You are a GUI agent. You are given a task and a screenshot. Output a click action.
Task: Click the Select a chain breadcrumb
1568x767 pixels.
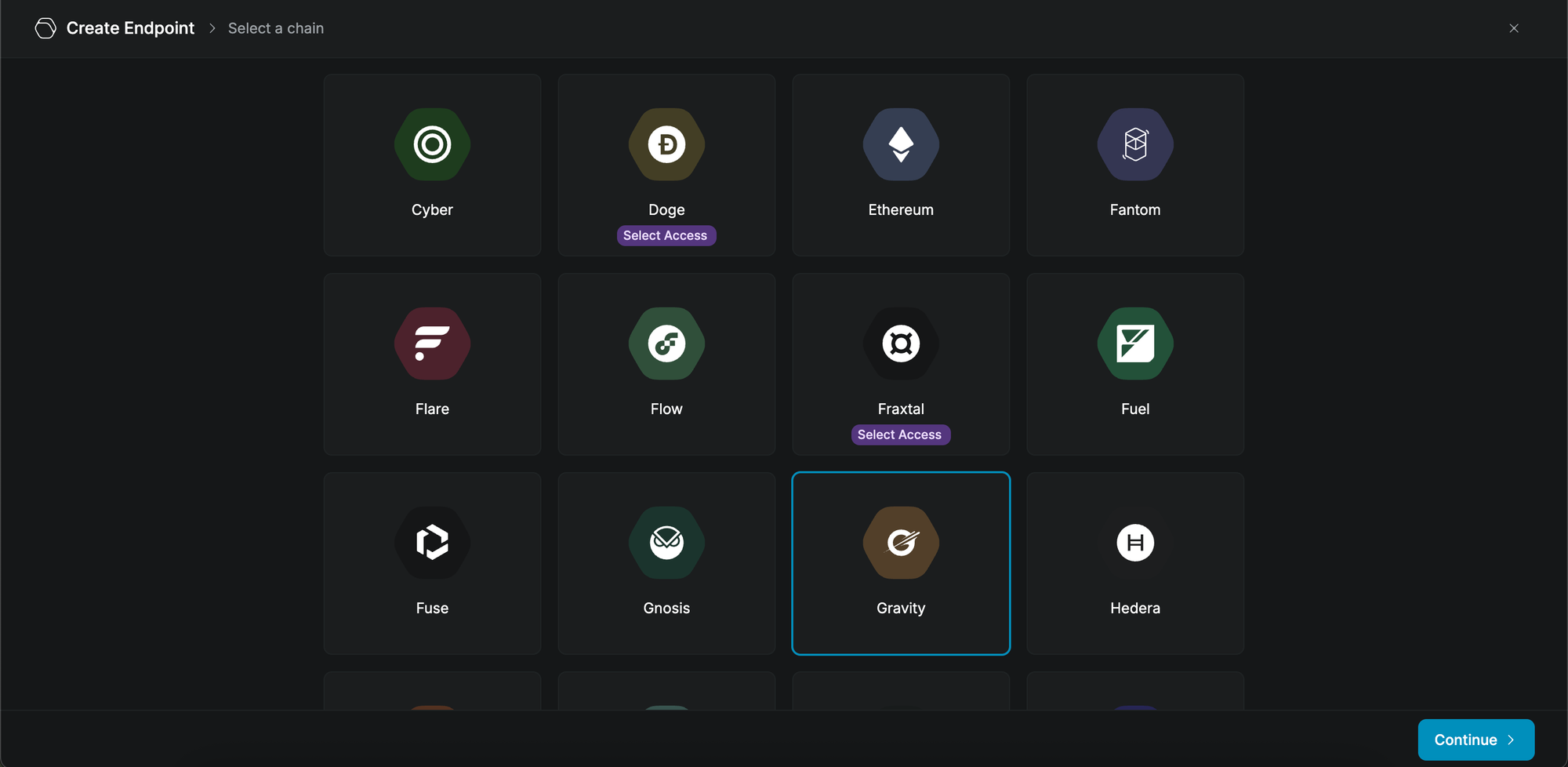pos(276,28)
